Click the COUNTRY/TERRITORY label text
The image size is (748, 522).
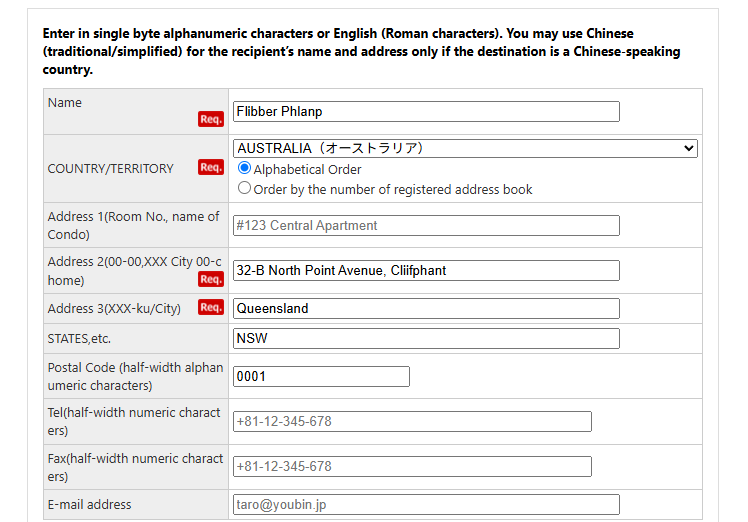tap(110, 169)
